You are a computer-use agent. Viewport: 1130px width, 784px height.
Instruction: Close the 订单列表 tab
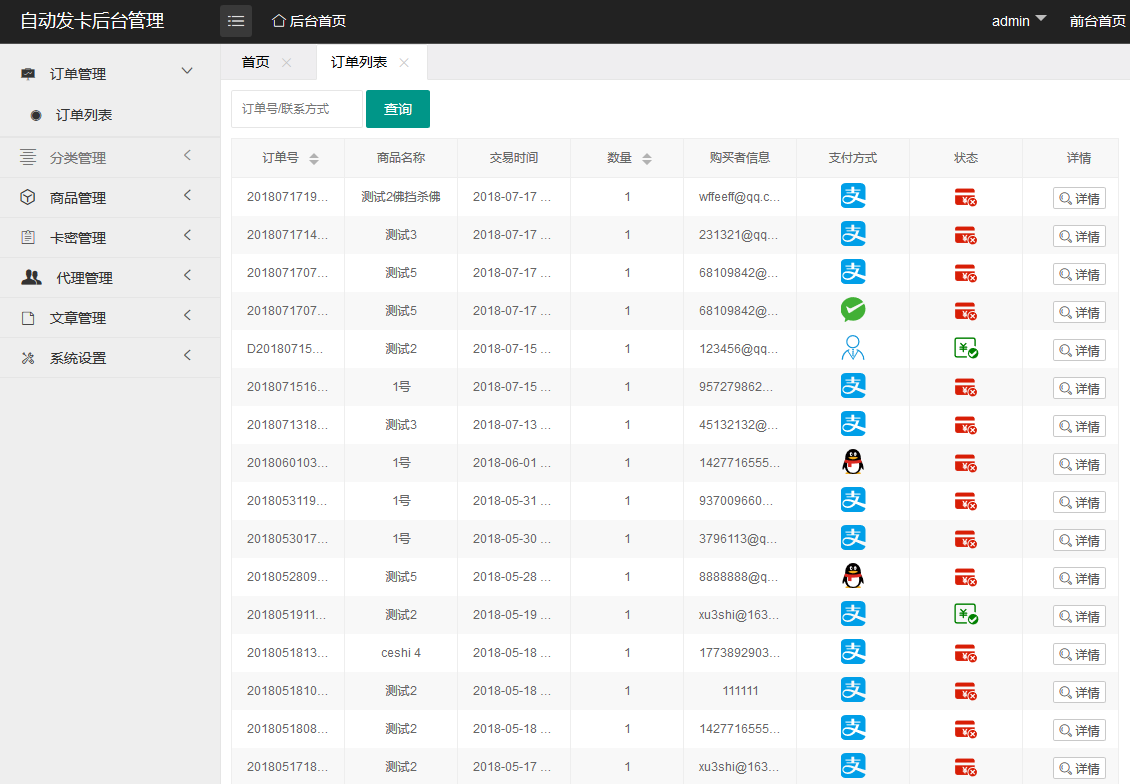pyautogui.click(x=404, y=62)
